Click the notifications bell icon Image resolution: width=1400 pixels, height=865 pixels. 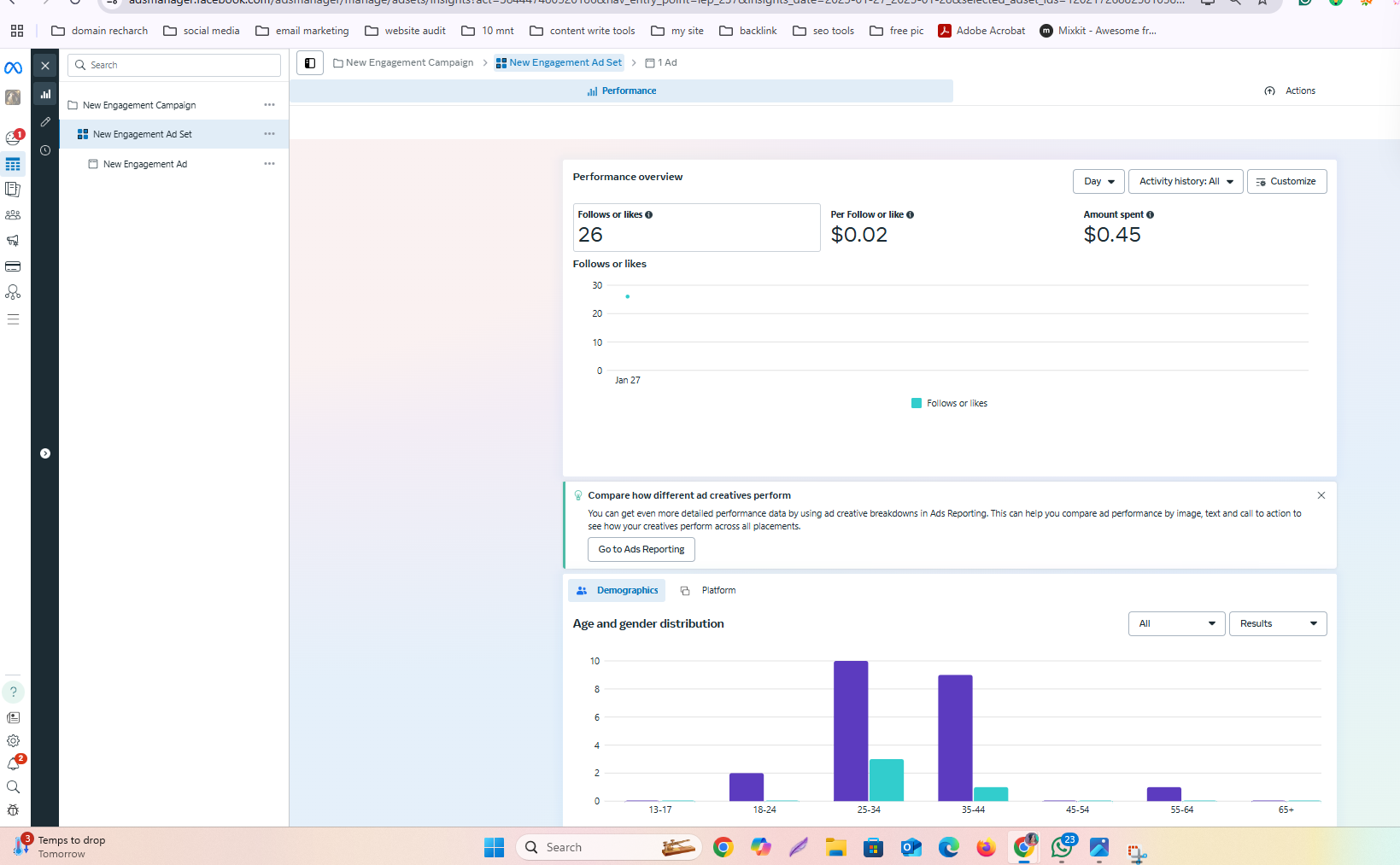point(13,764)
